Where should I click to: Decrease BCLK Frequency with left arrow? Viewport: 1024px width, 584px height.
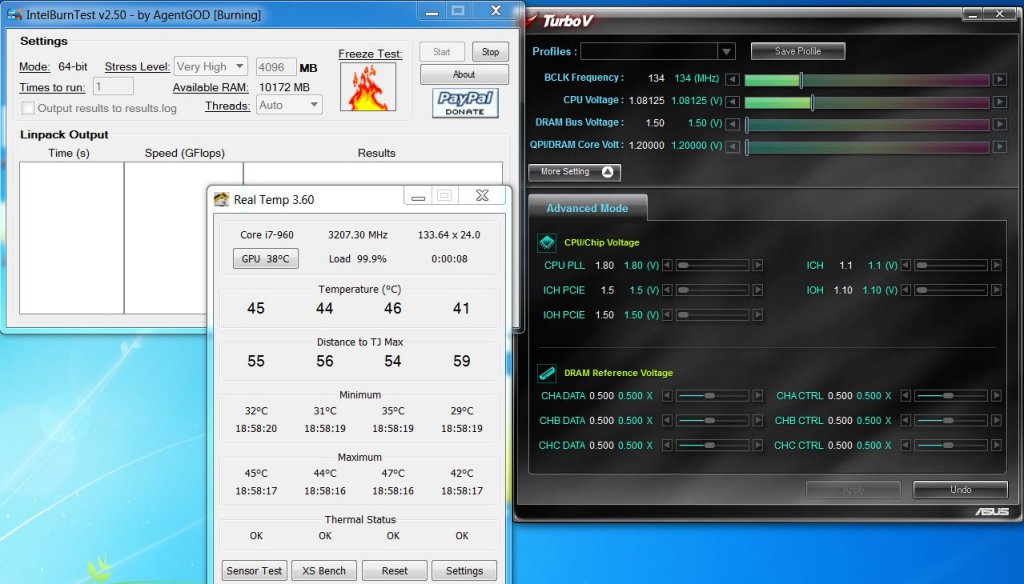click(x=733, y=79)
